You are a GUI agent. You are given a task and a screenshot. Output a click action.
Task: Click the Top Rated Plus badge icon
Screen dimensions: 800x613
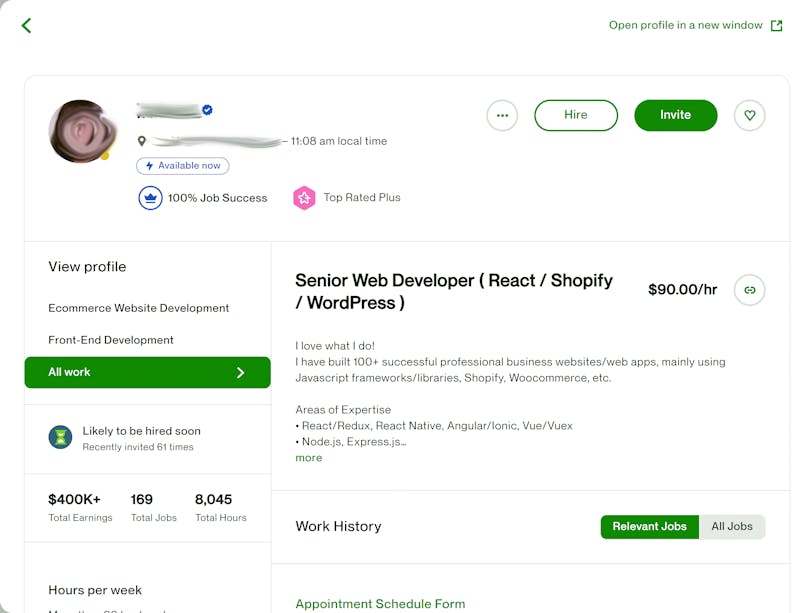[x=304, y=198]
